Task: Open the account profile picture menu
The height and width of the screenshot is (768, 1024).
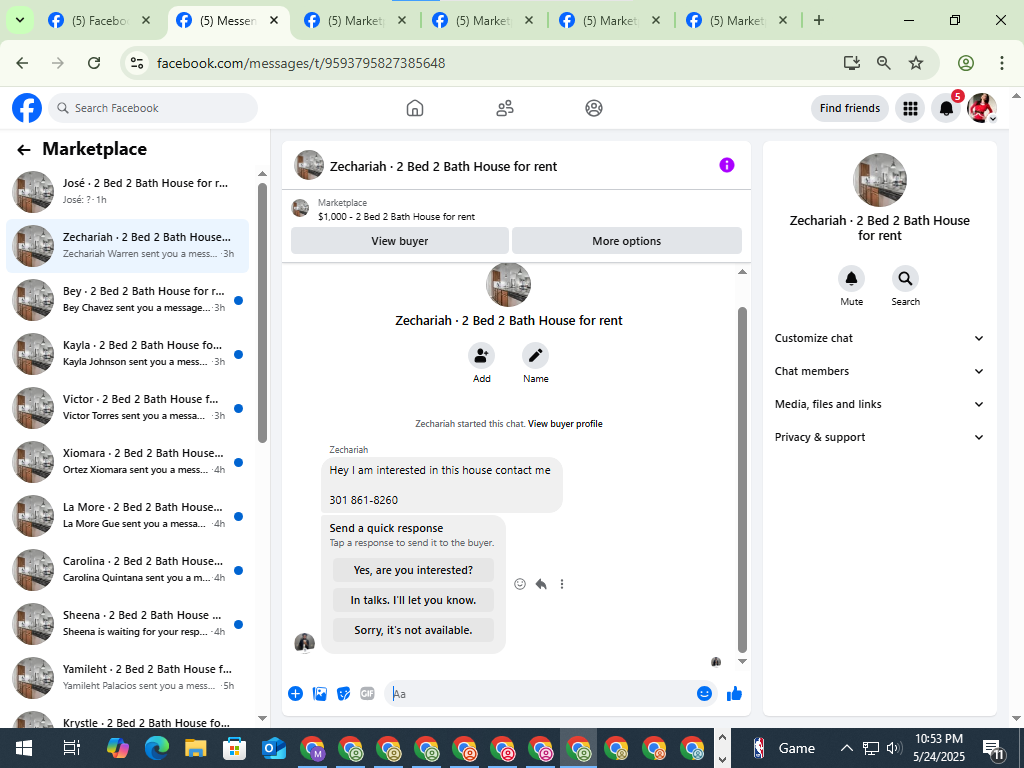Action: coord(982,108)
